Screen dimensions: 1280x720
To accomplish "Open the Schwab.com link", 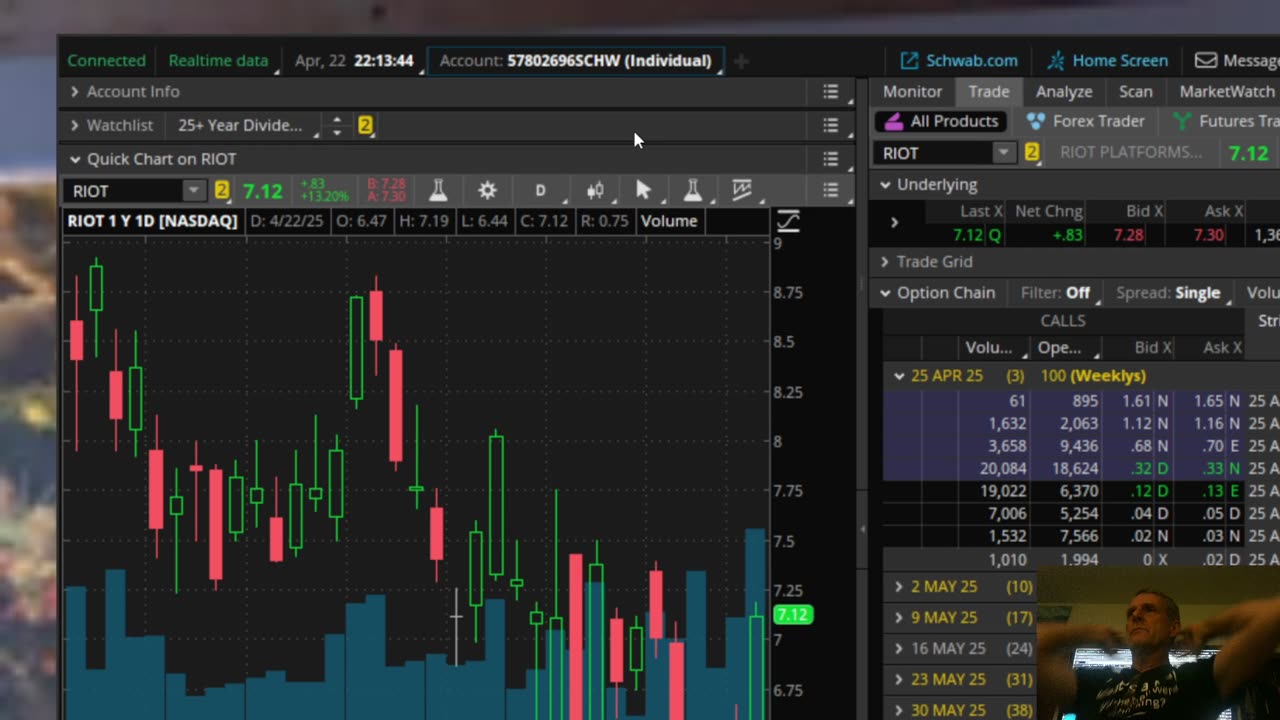I will (x=959, y=61).
